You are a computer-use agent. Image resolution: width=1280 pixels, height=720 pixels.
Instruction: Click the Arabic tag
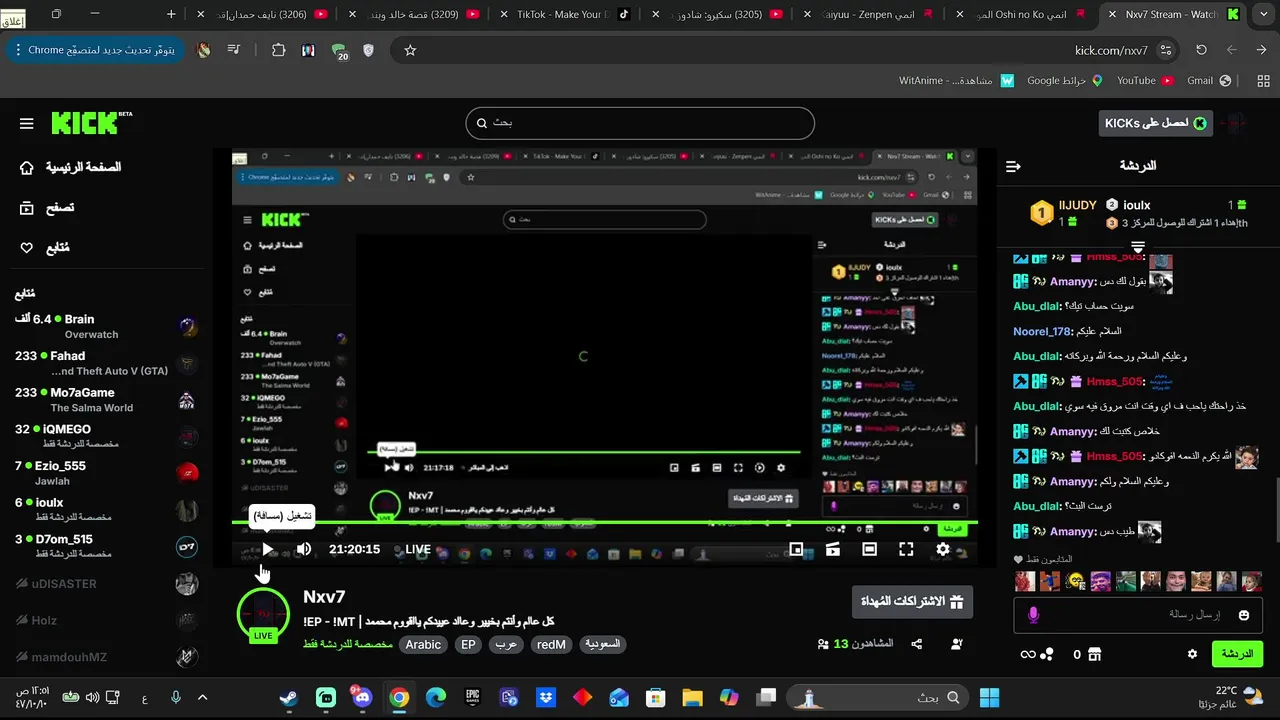423,645
